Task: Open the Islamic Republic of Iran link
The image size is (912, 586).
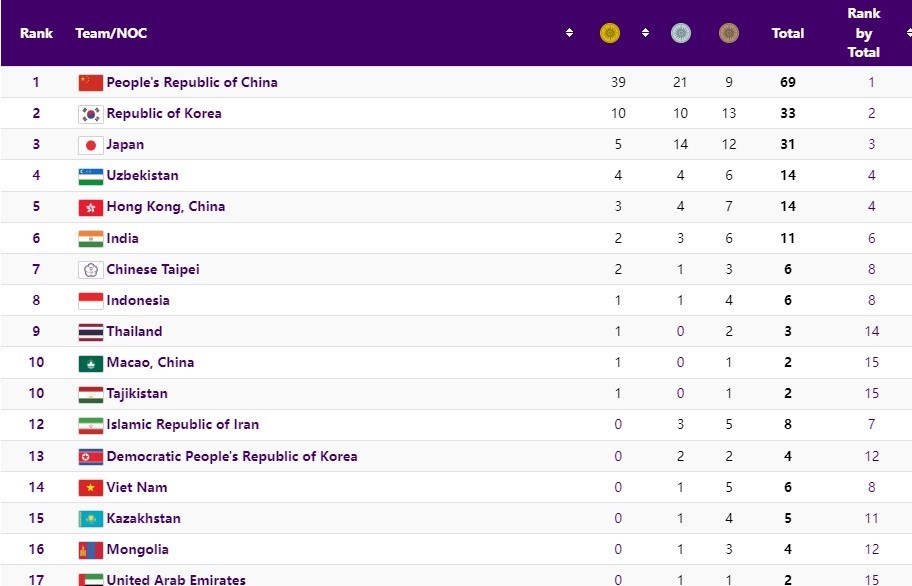Action: click(182, 425)
